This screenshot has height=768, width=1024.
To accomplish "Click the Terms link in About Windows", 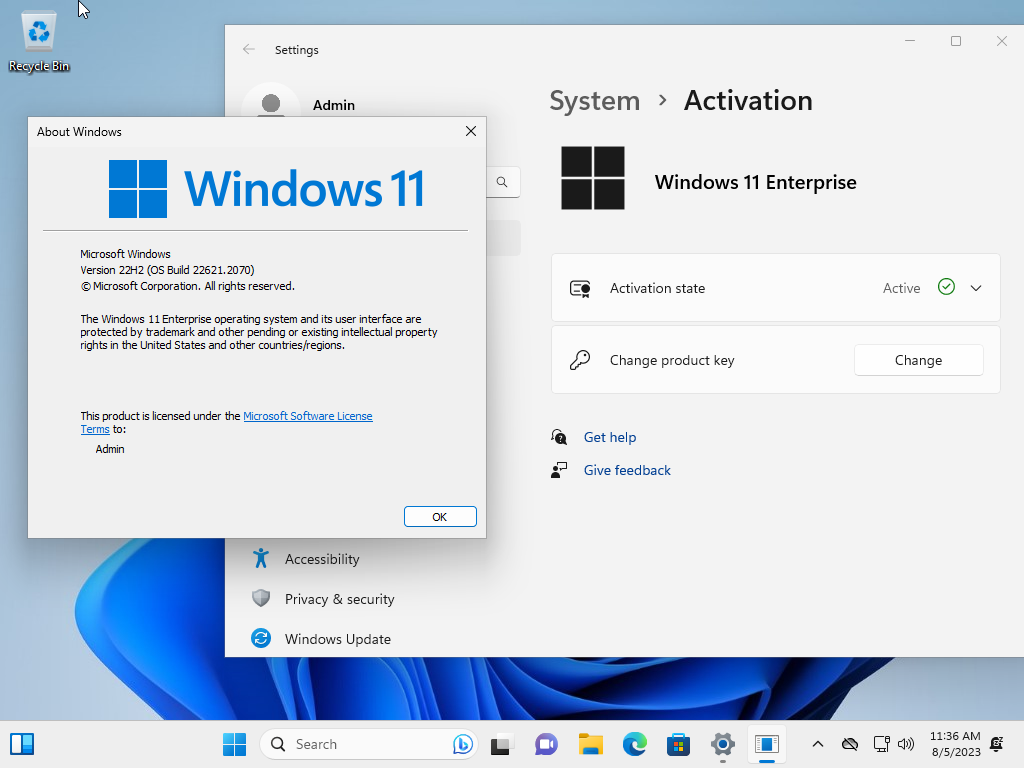I will pyautogui.click(x=95, y=429).
